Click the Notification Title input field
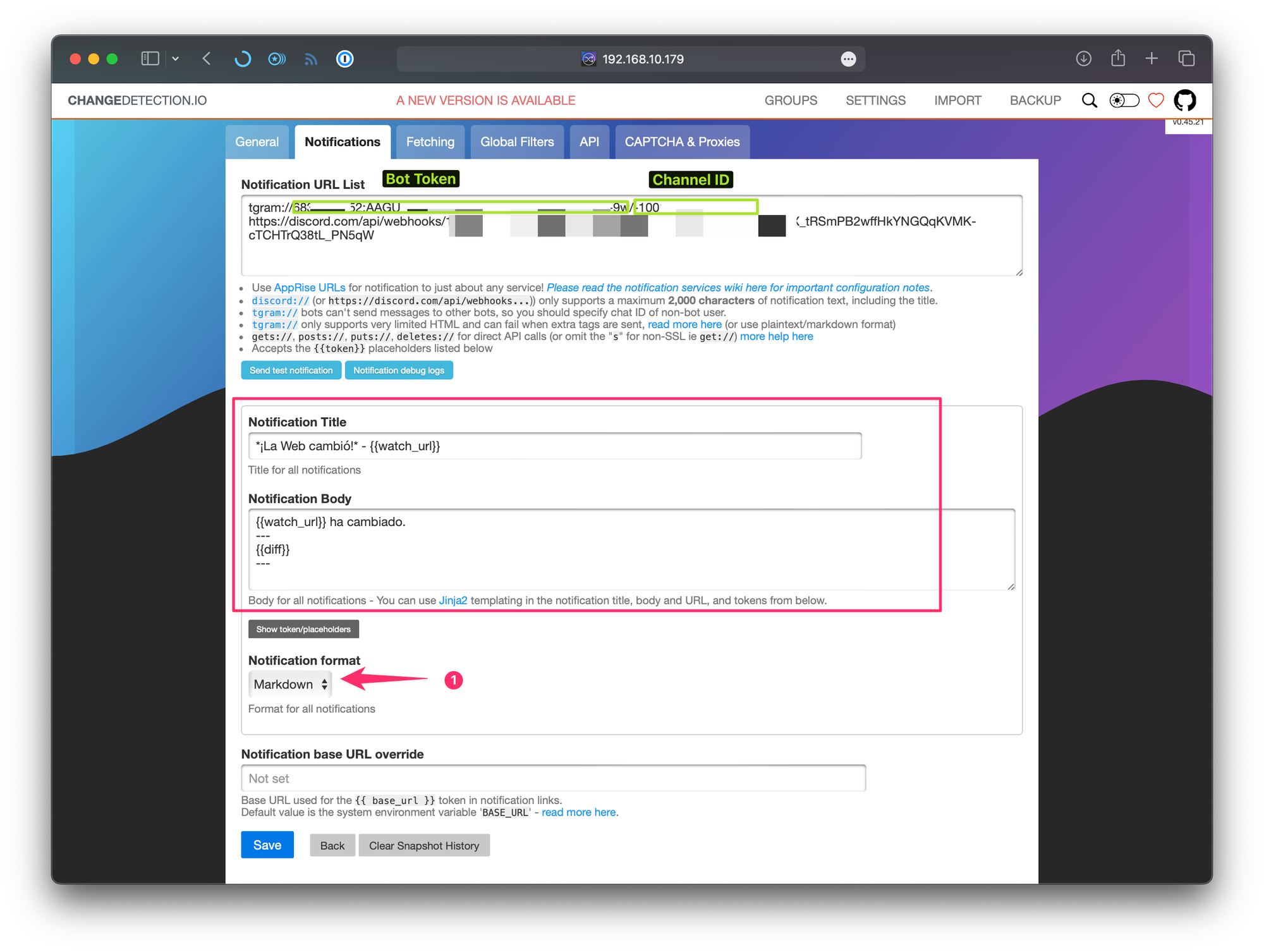Viewport: 1264px width, 952px height. tap(555, 446)
